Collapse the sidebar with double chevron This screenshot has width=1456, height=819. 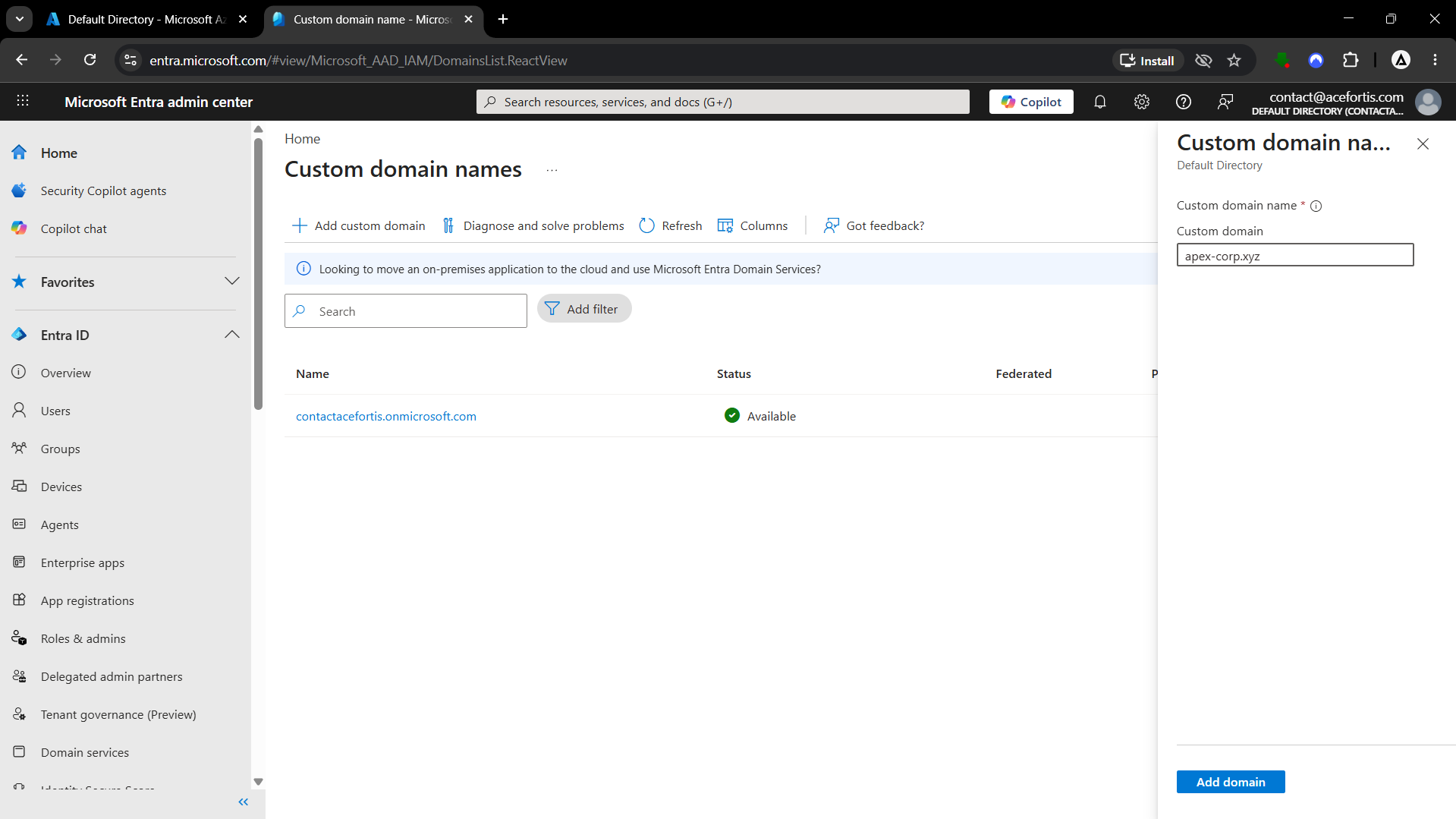coord(243,802)
